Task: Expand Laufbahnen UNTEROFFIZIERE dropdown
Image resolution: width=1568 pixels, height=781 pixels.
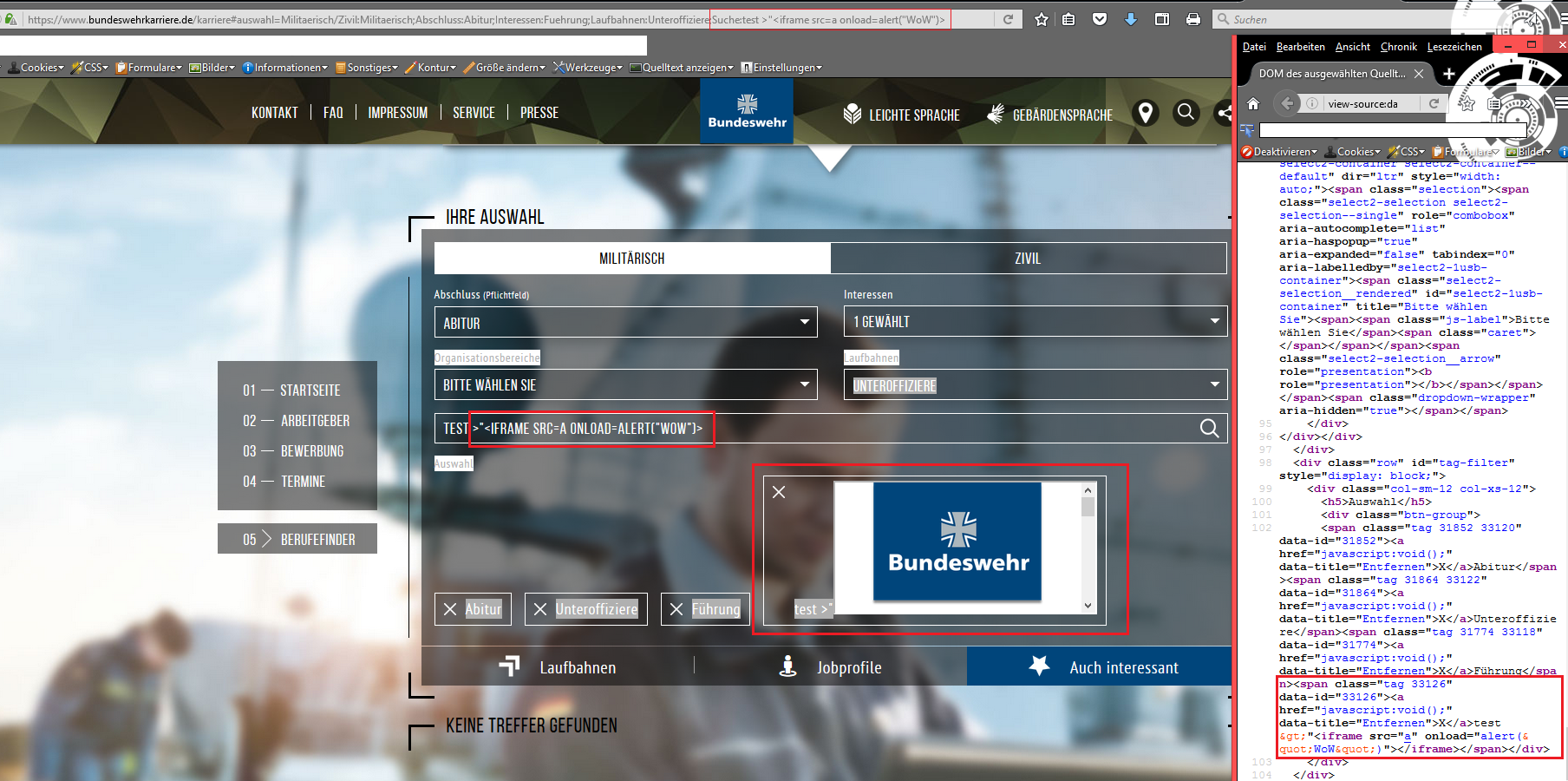Action: pos(1036,384)
